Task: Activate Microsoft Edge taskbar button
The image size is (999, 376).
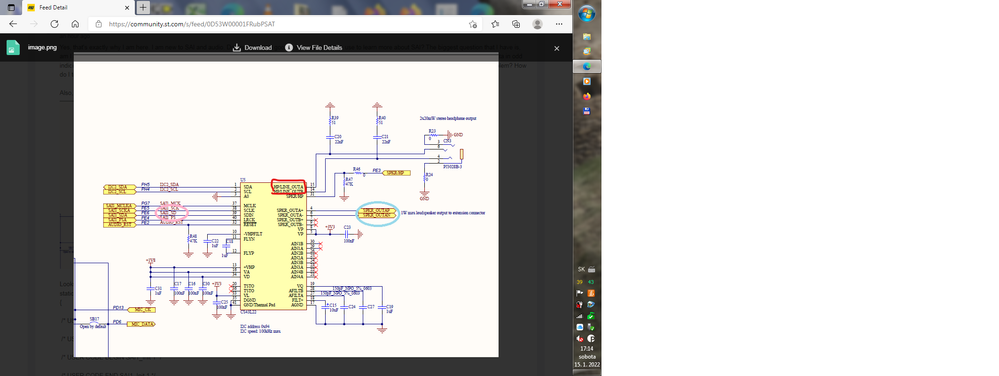Action: (x=587, y=66)
